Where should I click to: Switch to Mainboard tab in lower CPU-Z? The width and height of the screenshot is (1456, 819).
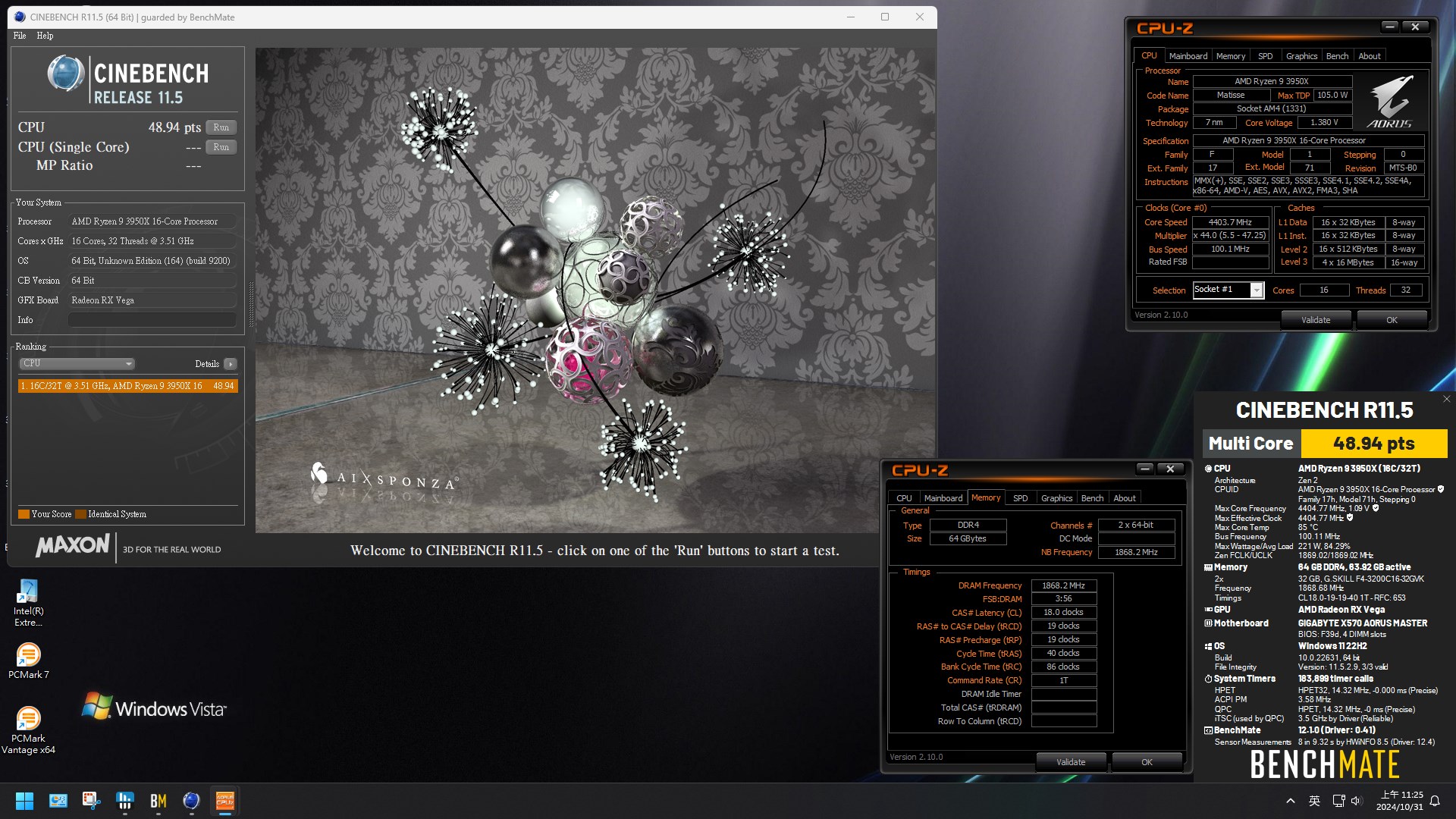(943, 498)
